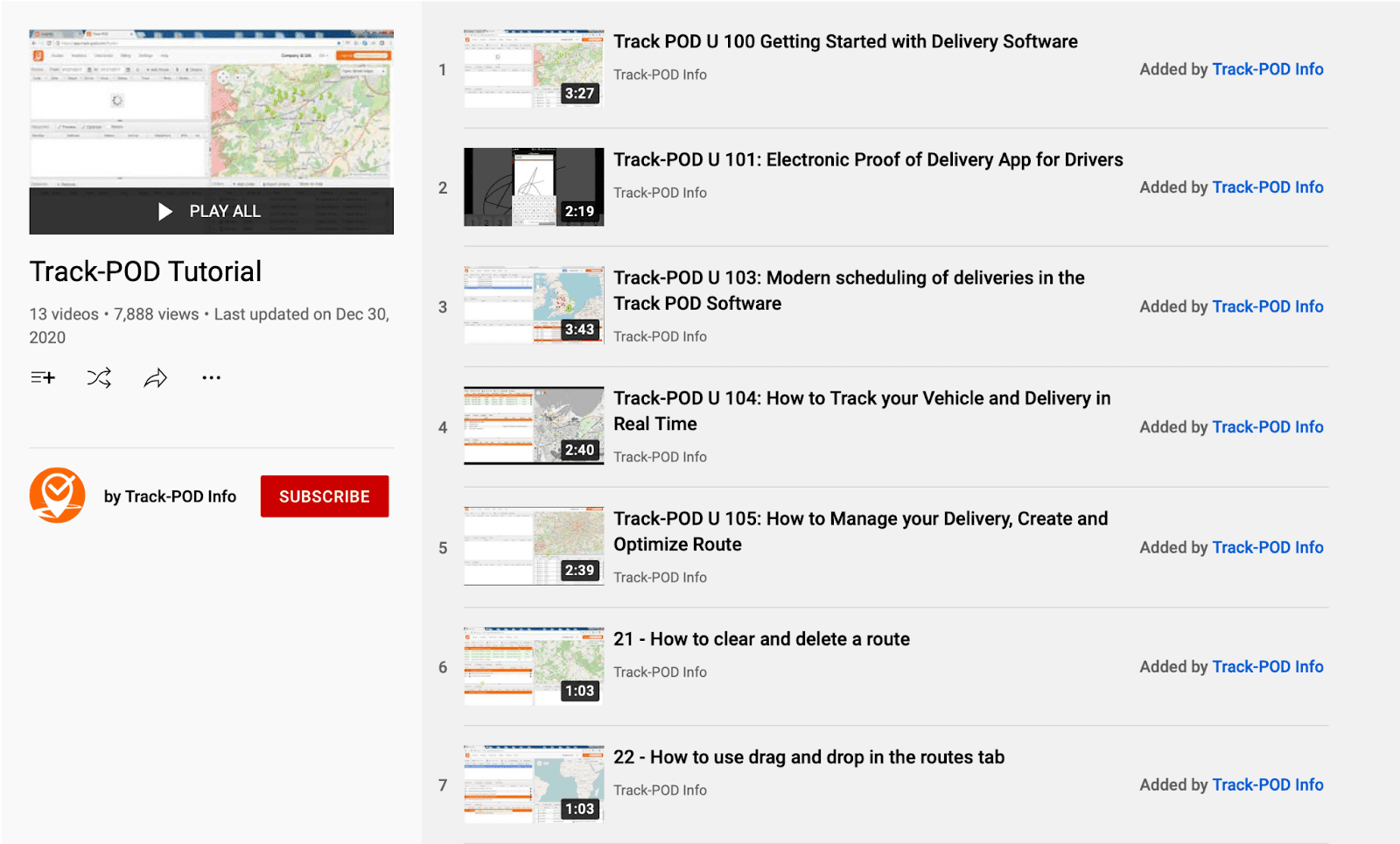The width and height of the screenshot is (1400, 844).
Task: Click 'Track-POD Info' link in video 4 'Added by'
Action: 1268,426
